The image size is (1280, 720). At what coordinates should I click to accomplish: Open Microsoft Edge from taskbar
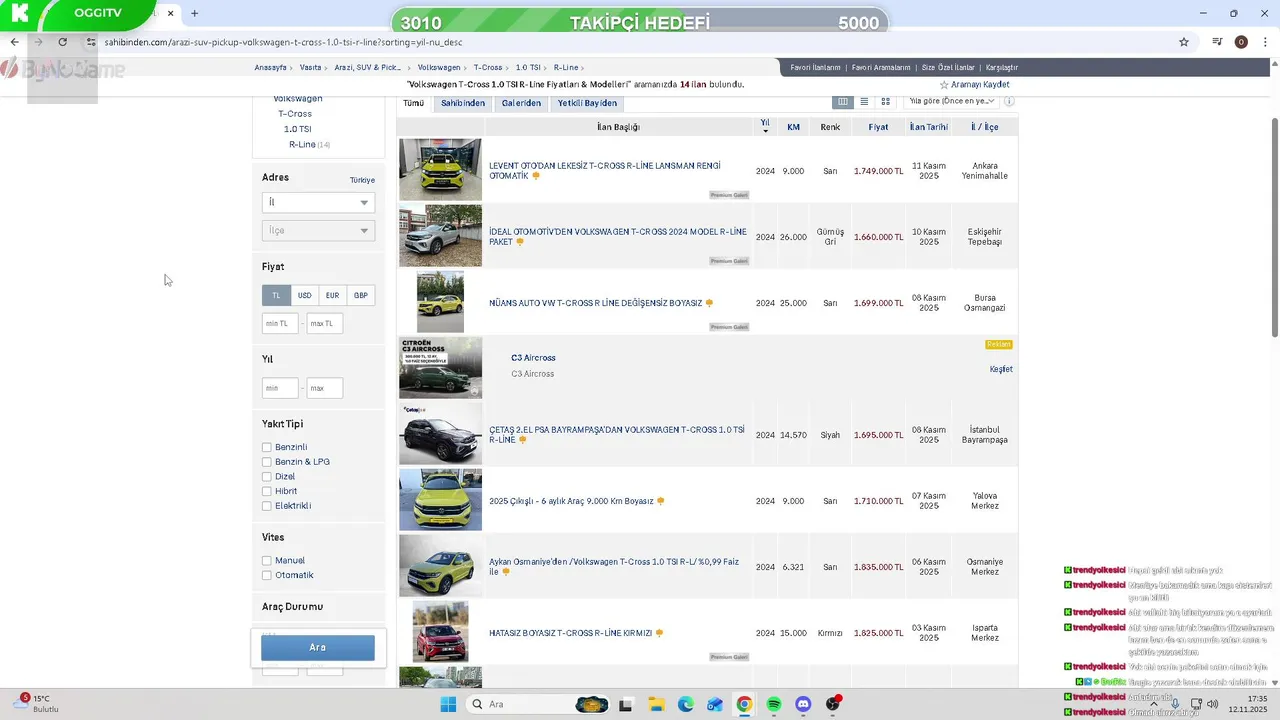coord(685,704)
